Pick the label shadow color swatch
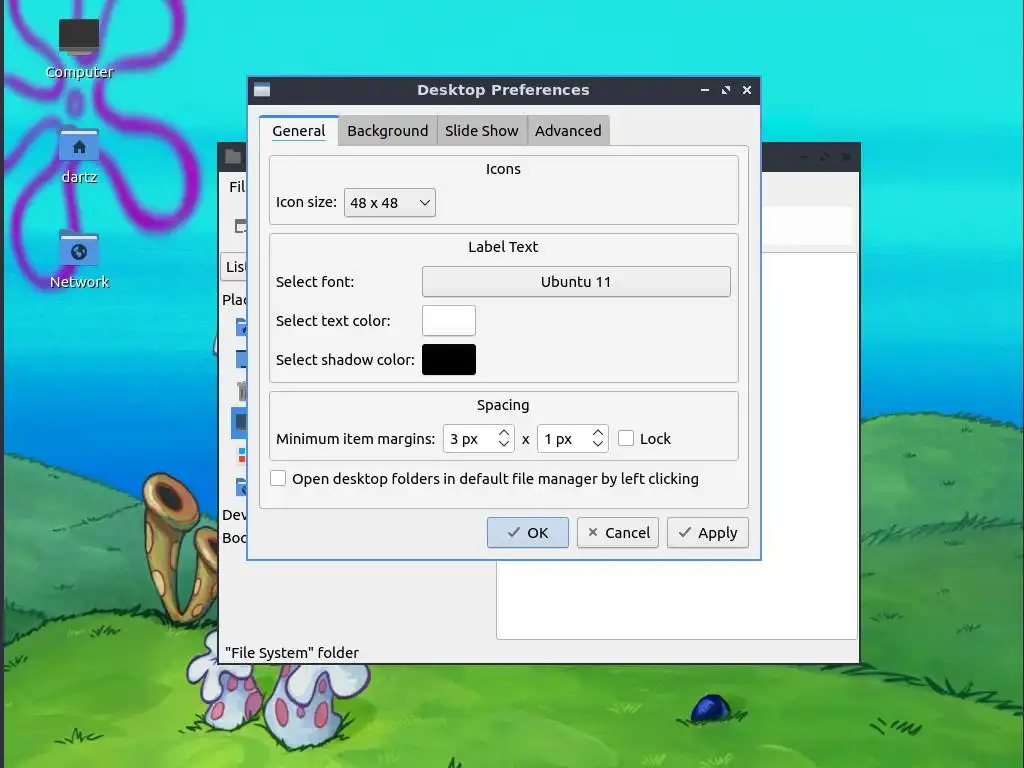1024x768 pixels. coord(449,360)
